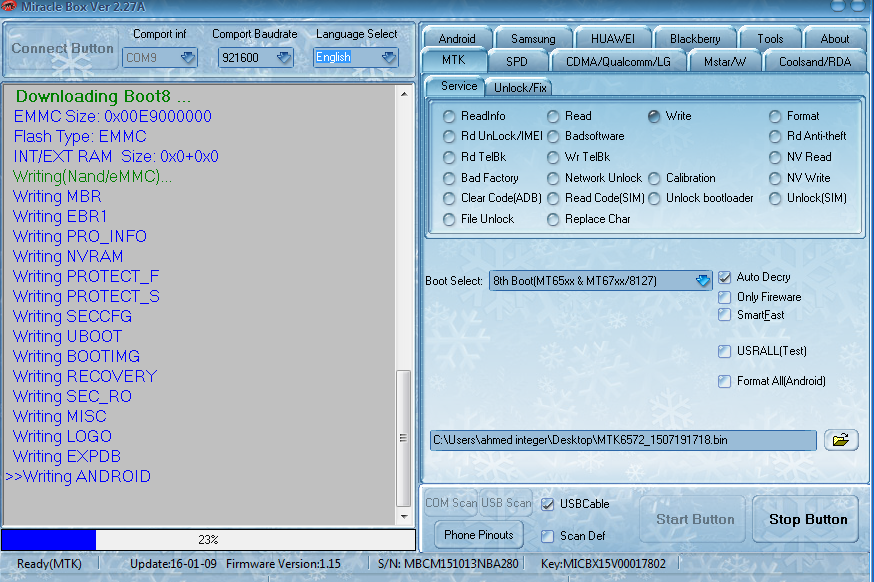Open the About tab
The width and height of the screenshot is (874, 582).
click(835, 38)
